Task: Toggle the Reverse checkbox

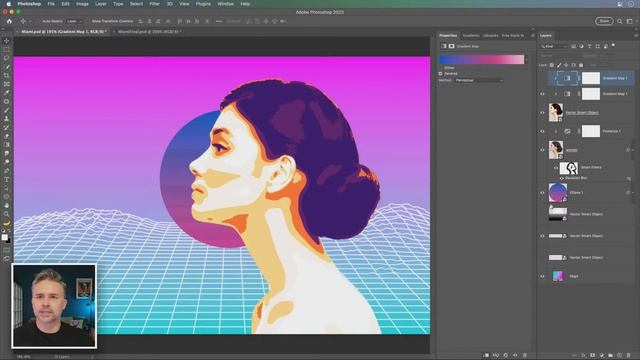Action: [440, 73]
